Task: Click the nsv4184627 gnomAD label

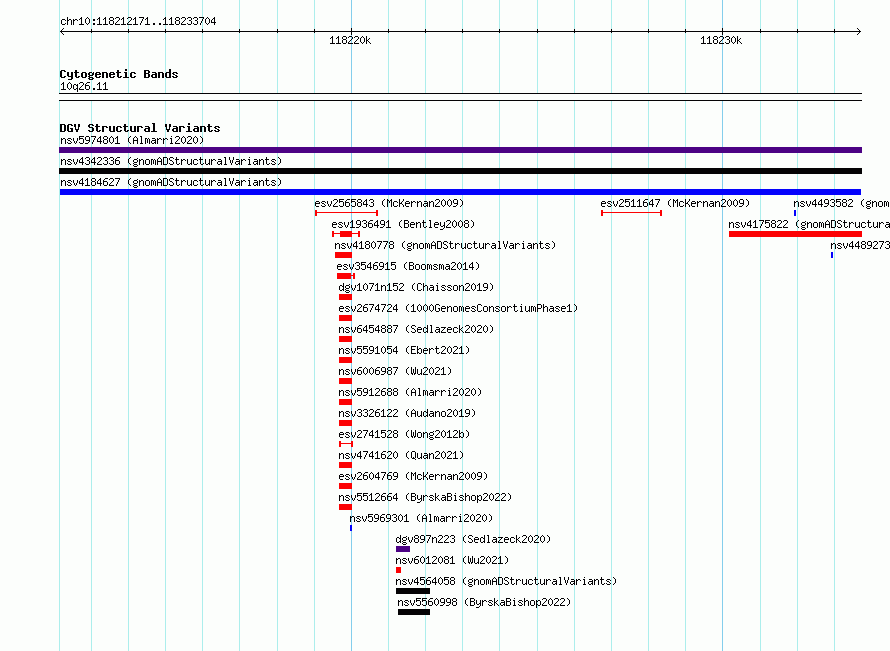Action: pyautogui.click(x=171, y=182)
